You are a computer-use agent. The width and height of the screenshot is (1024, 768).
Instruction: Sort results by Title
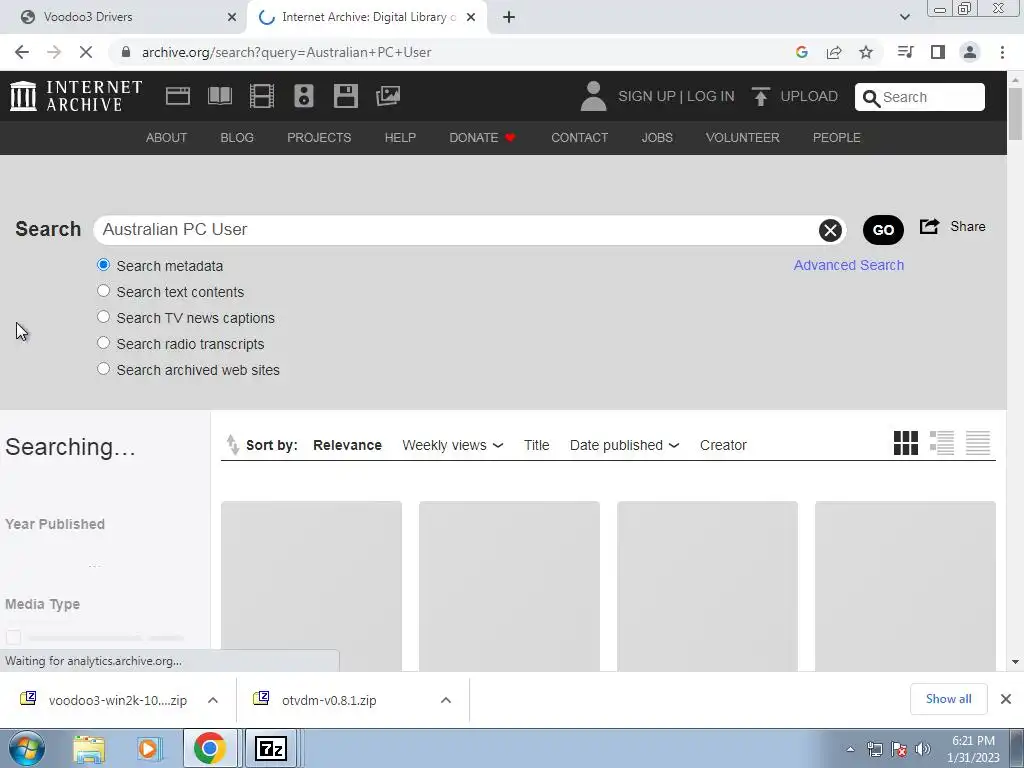pyautogui.click(x=536, y=445)
